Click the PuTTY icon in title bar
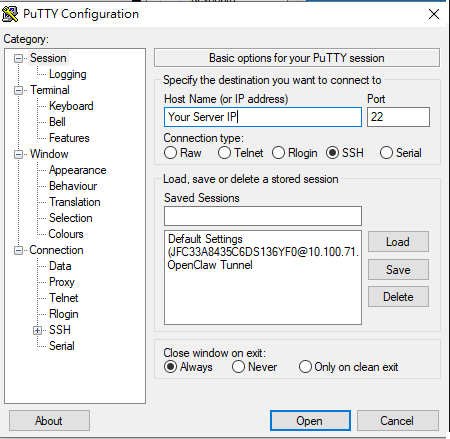Viewport: 450px width, 439px height. click(10, 14)
